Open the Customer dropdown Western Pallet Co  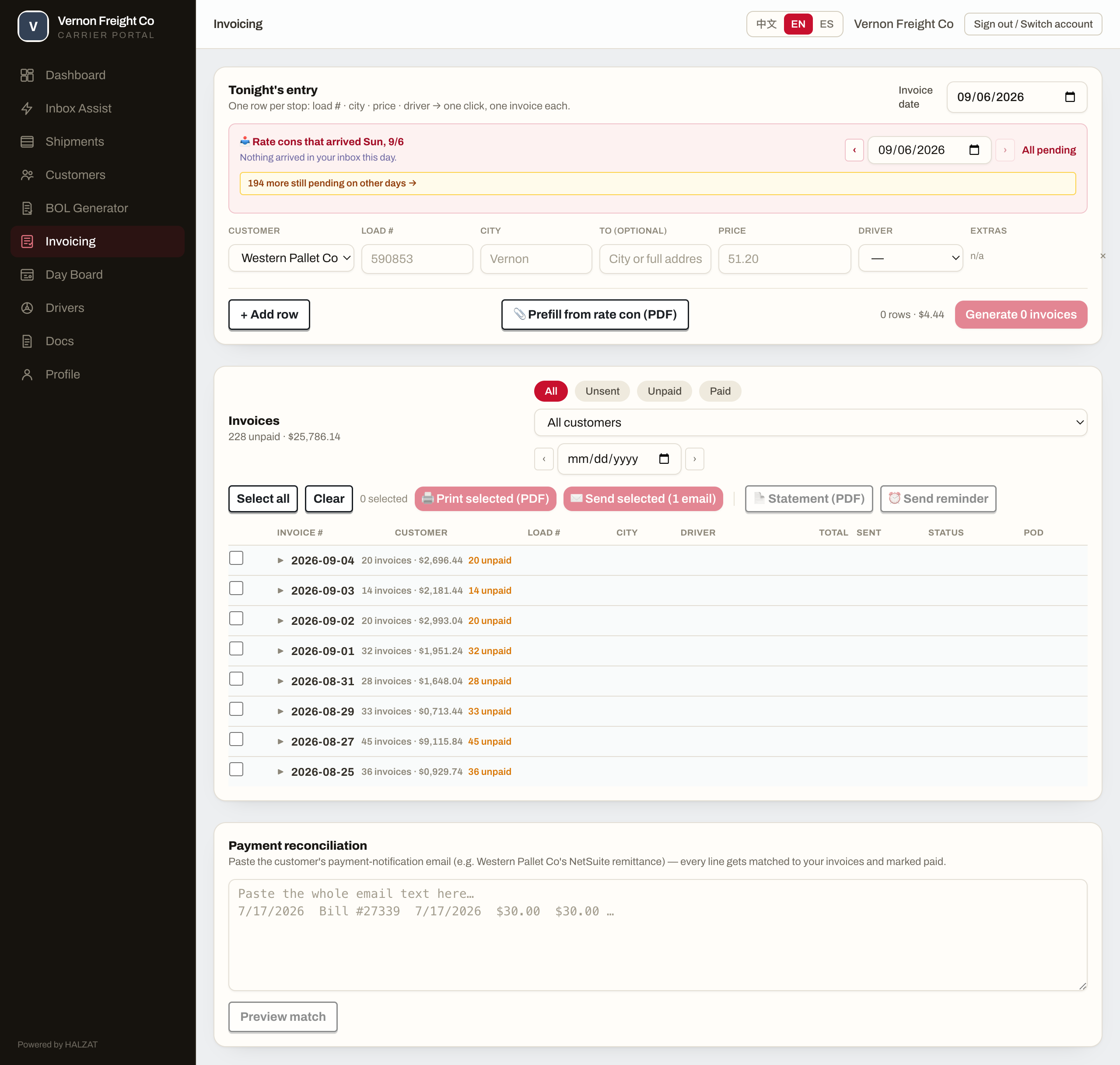point(291,258)
